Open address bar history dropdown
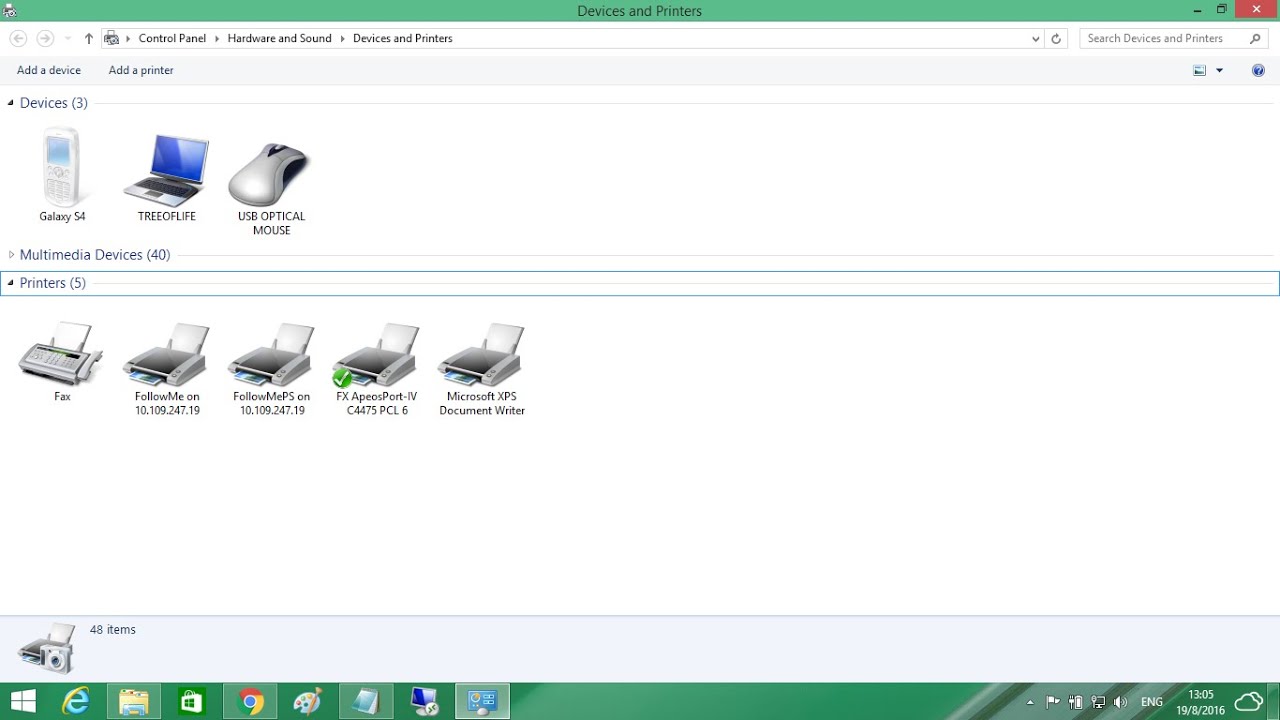This screenshot has height=720, width=1280. click(1035, 38)
